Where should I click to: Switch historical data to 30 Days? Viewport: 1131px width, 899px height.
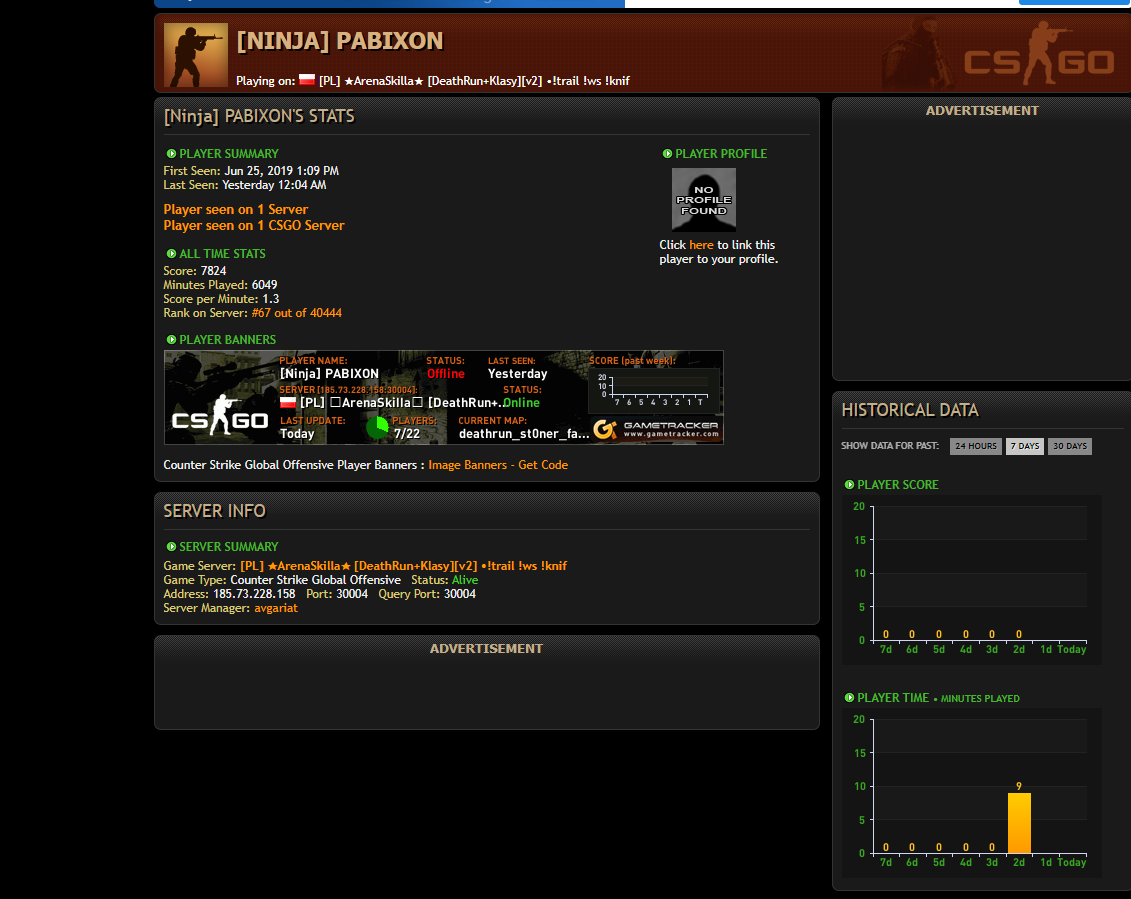[x=1070, y=446]
